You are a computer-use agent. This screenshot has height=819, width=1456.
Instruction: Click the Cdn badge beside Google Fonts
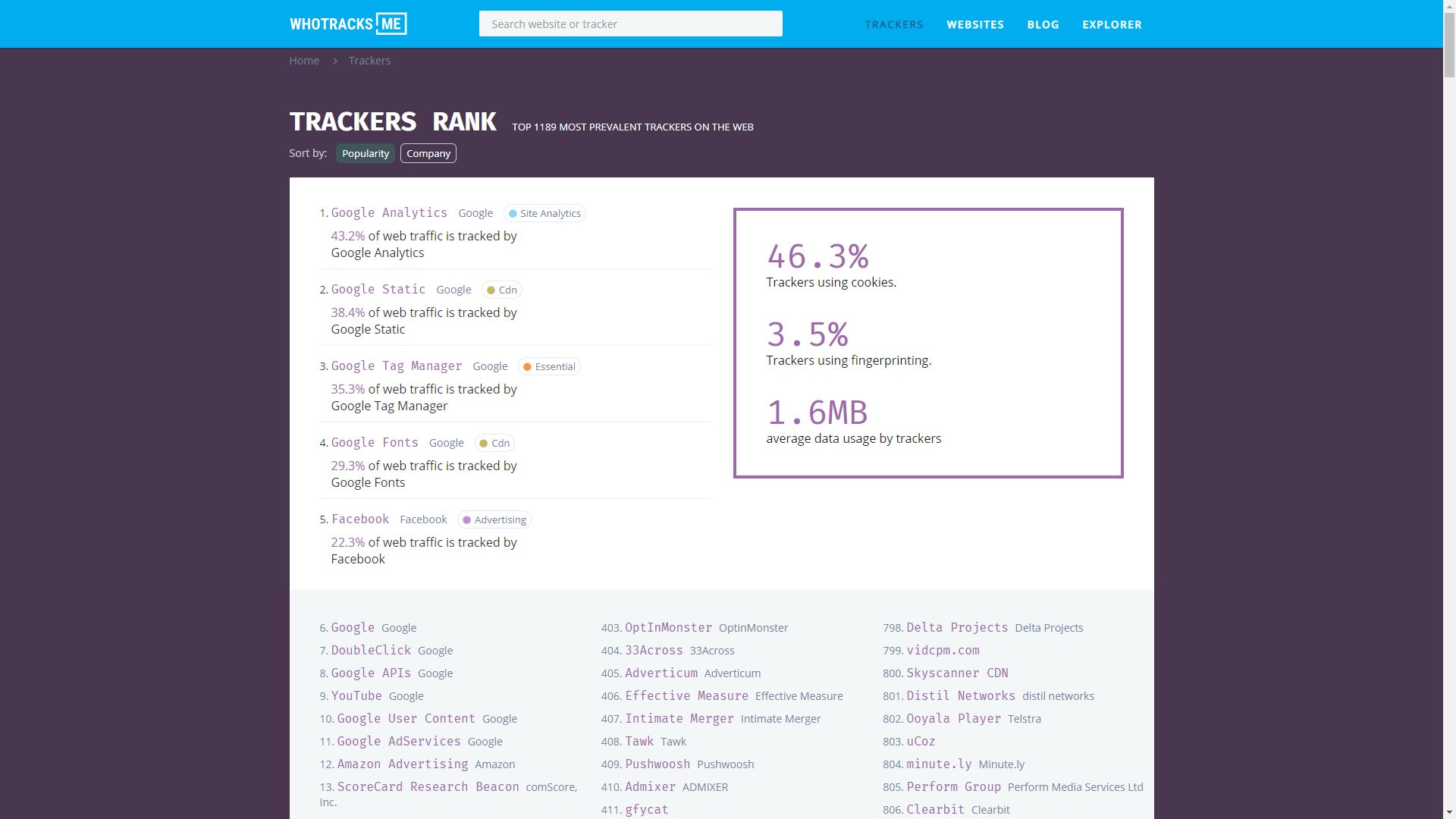pos(494,443)
